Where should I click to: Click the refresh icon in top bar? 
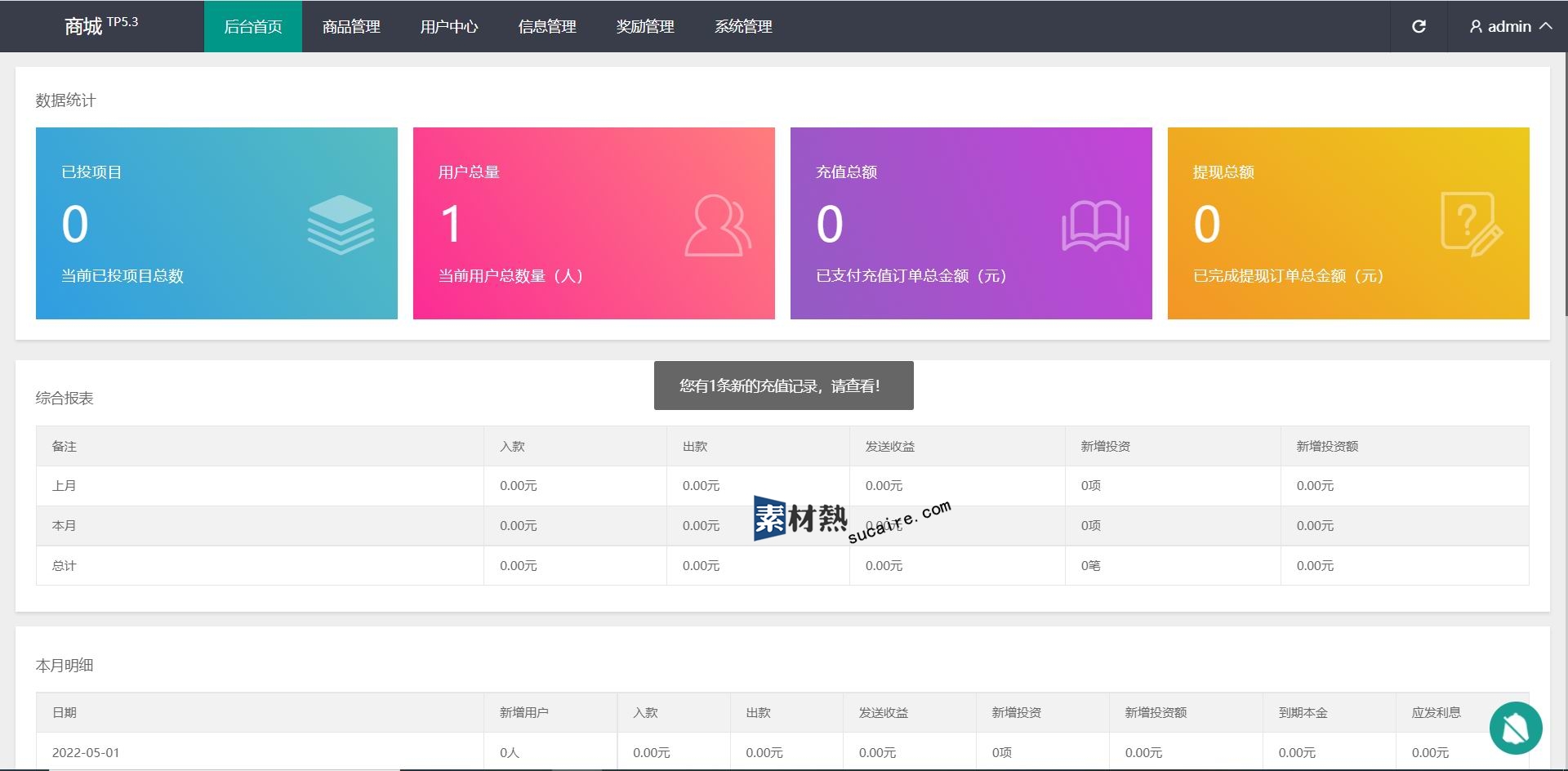(x=1419, y=26)
